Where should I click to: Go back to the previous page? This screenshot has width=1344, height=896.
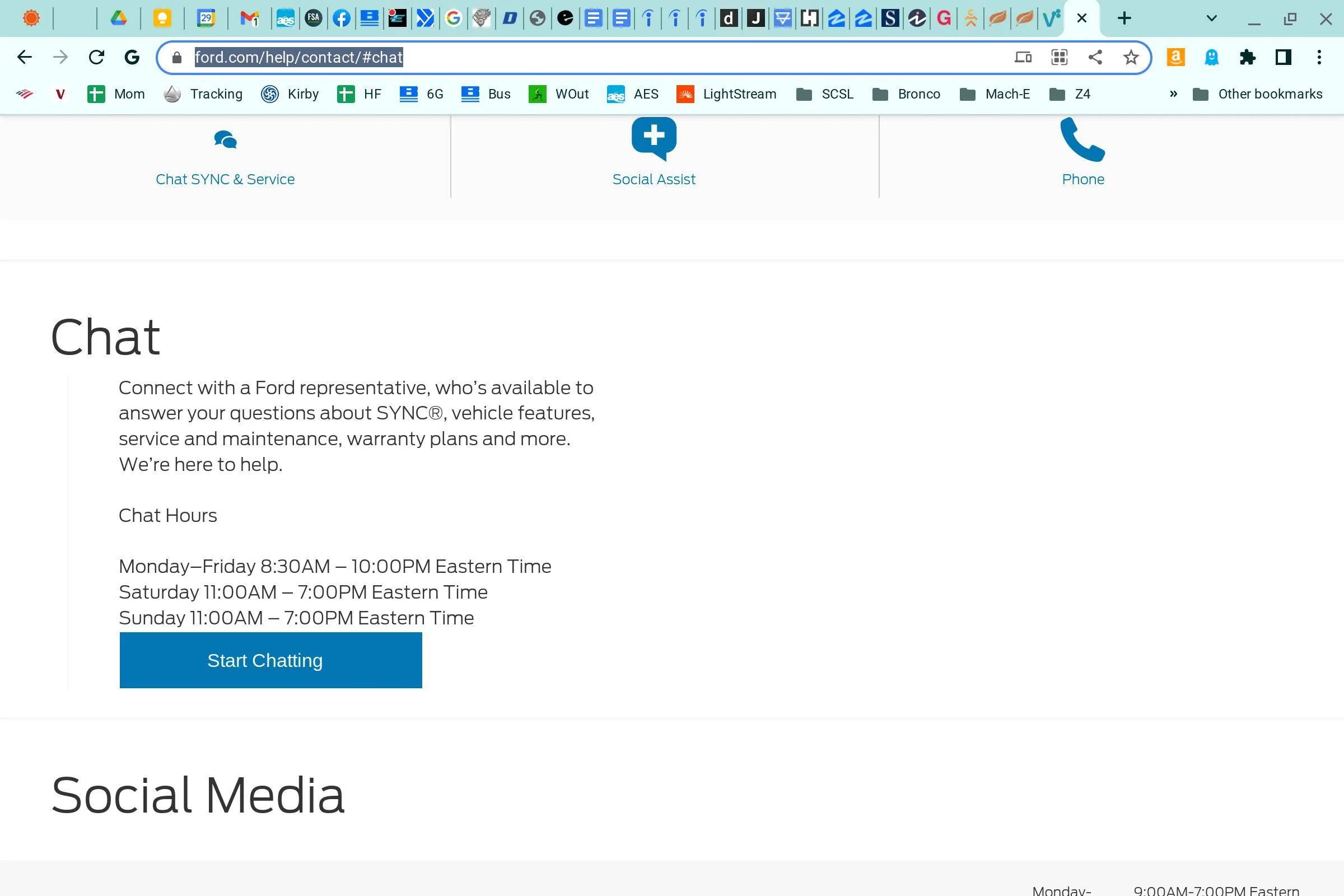pos(25,57)
